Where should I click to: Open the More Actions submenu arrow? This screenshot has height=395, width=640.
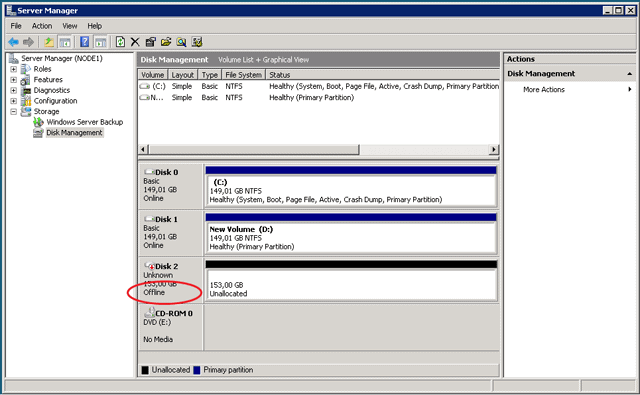click(630, 89)
